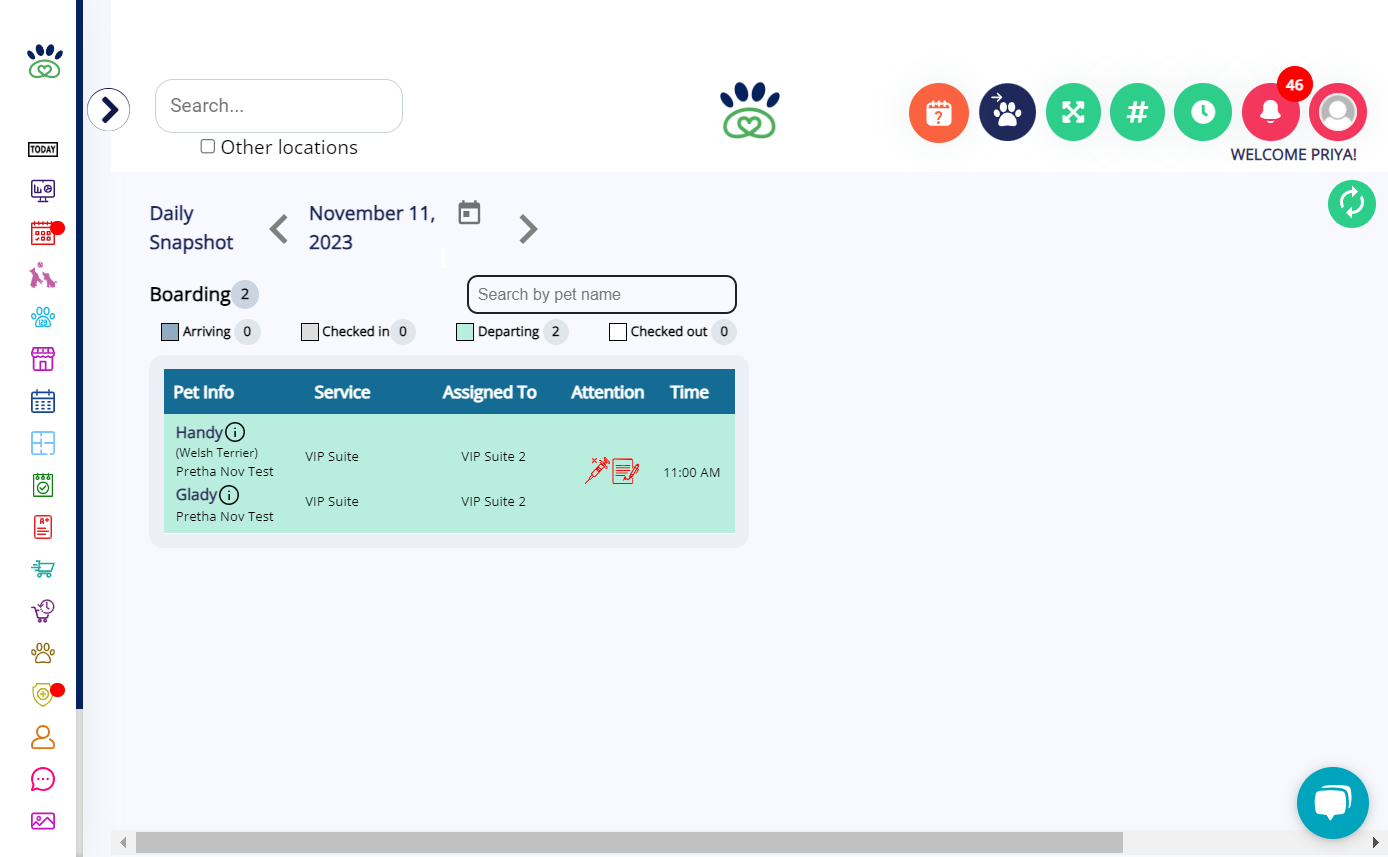Open the purple storefront sidebar icon
Image resolution: width=1388 pixels, height=857 pixels.
[43, 360]
